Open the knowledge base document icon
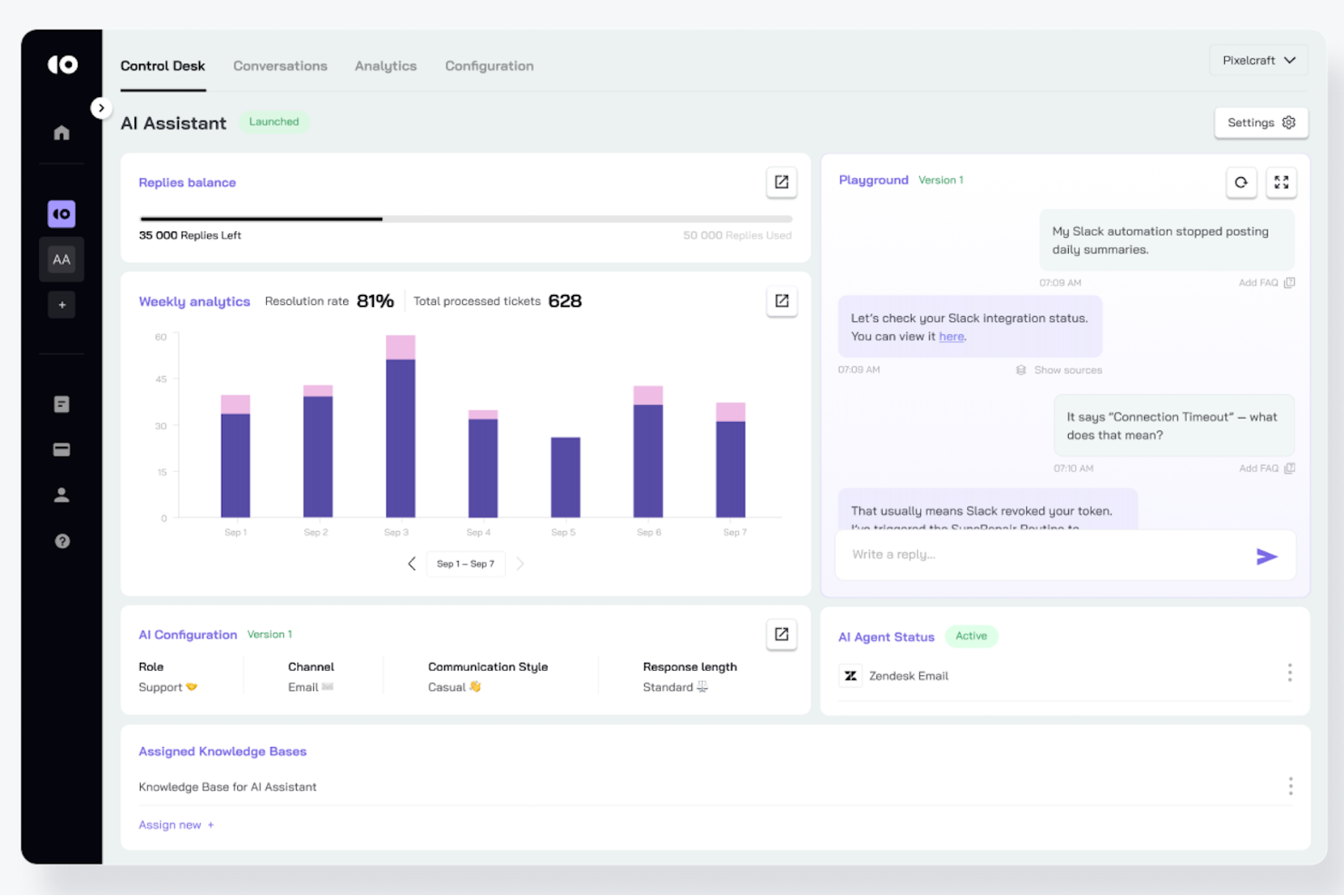 tap(61, 403)
